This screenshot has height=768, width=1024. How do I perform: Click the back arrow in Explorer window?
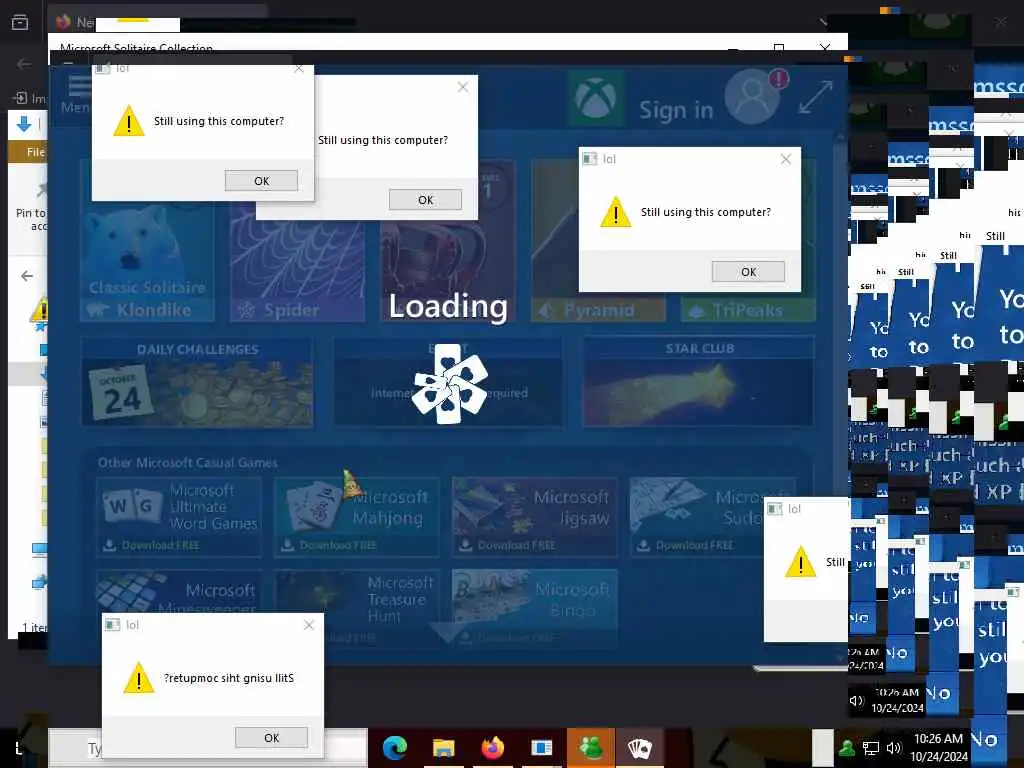pos(27,276)
